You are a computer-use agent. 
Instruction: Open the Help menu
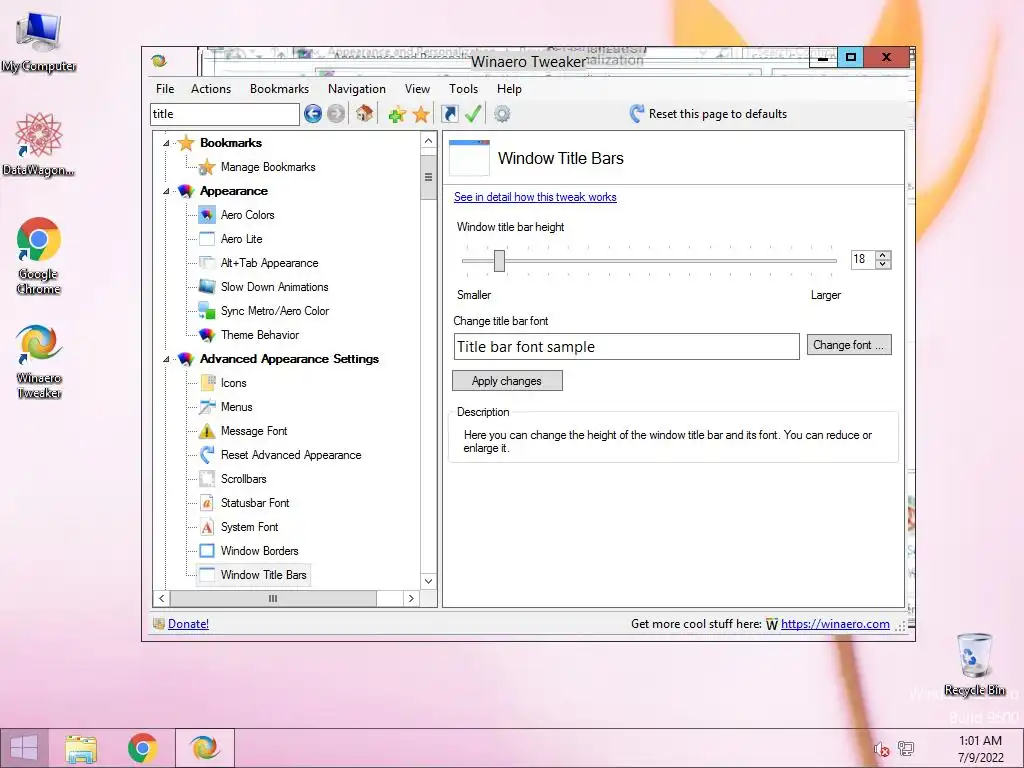[509, 89]
